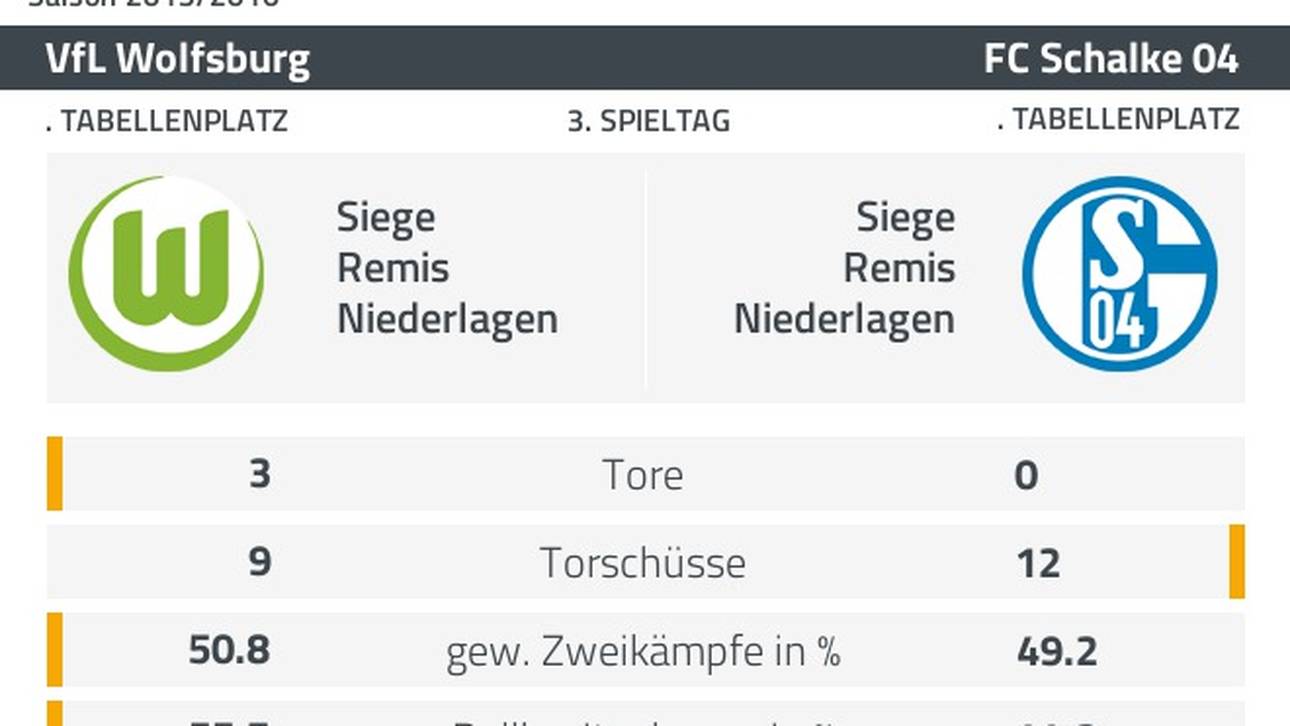Click the orange bar beside Schalke's Torschüsse

pos(1237,562)
